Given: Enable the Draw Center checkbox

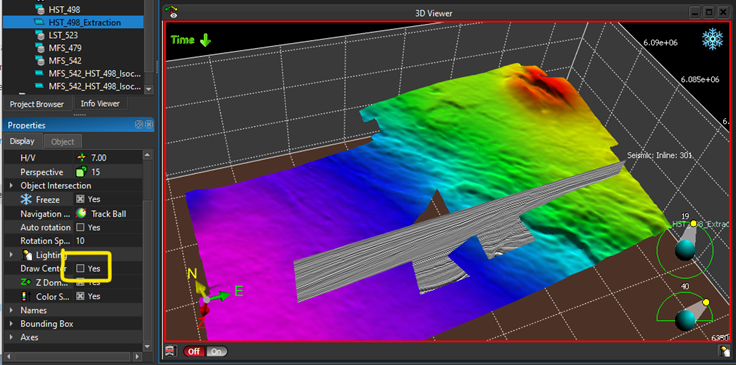Looking at the screenshot, I should [80, 268].
